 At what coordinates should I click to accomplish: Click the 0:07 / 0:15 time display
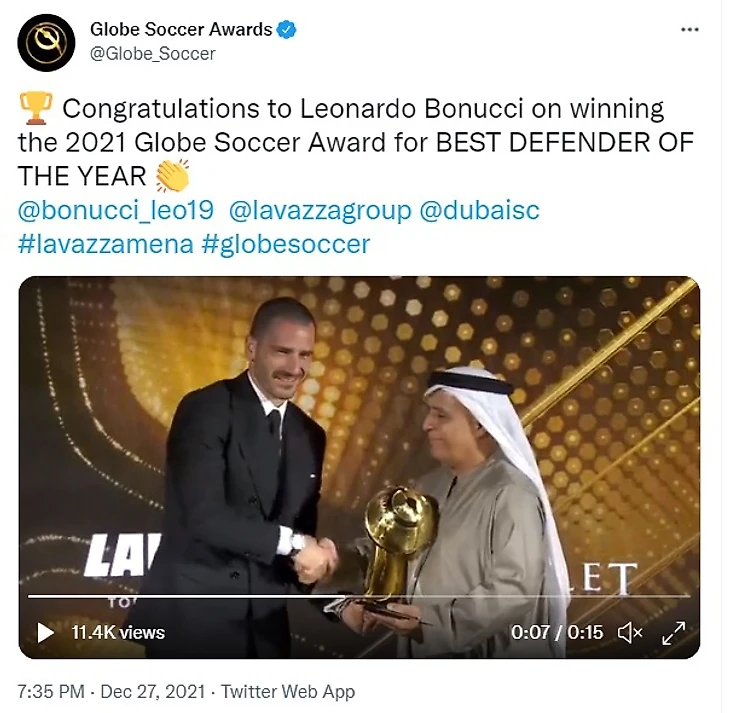tap(557, 632)
